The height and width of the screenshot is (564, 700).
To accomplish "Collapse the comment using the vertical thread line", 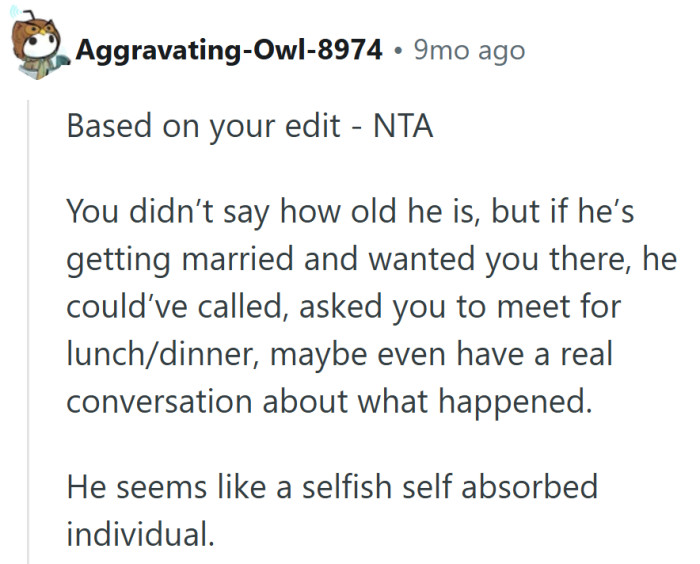I will [x=29, y=330].
